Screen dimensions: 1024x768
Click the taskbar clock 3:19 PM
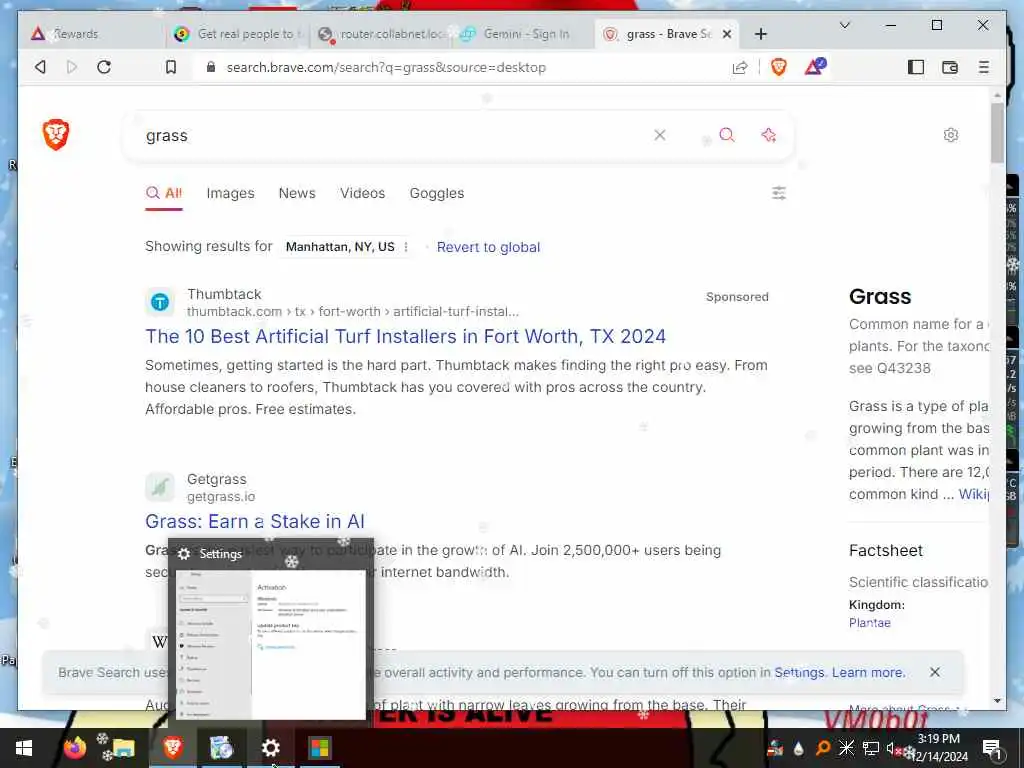pos(939,739)
